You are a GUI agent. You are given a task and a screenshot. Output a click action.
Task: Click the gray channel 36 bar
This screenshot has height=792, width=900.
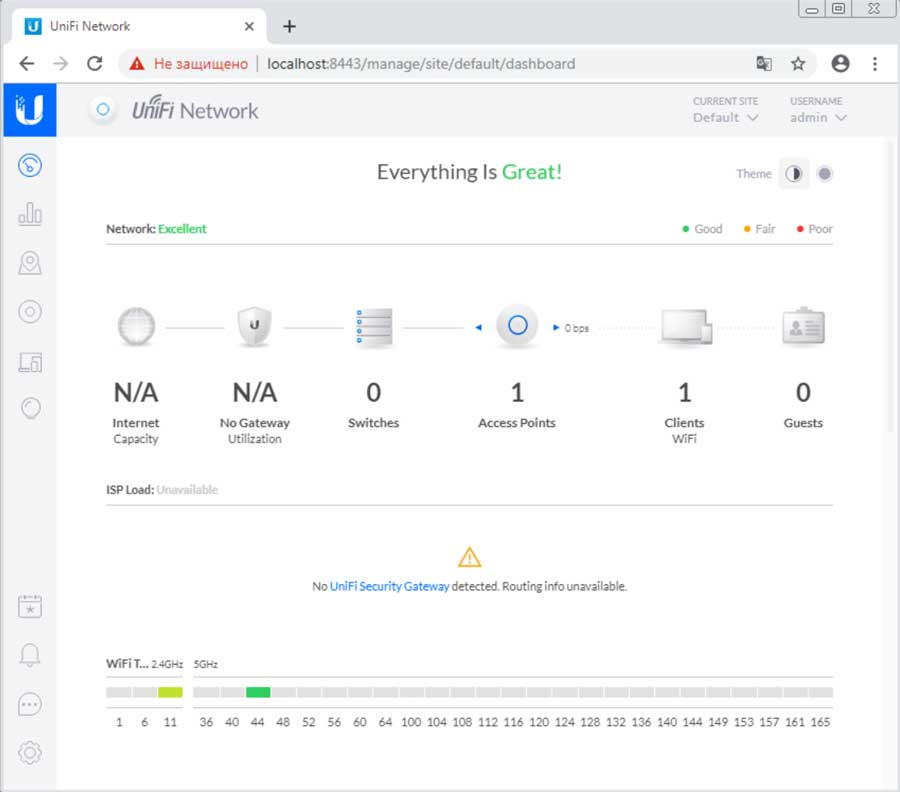coord(206,692)
